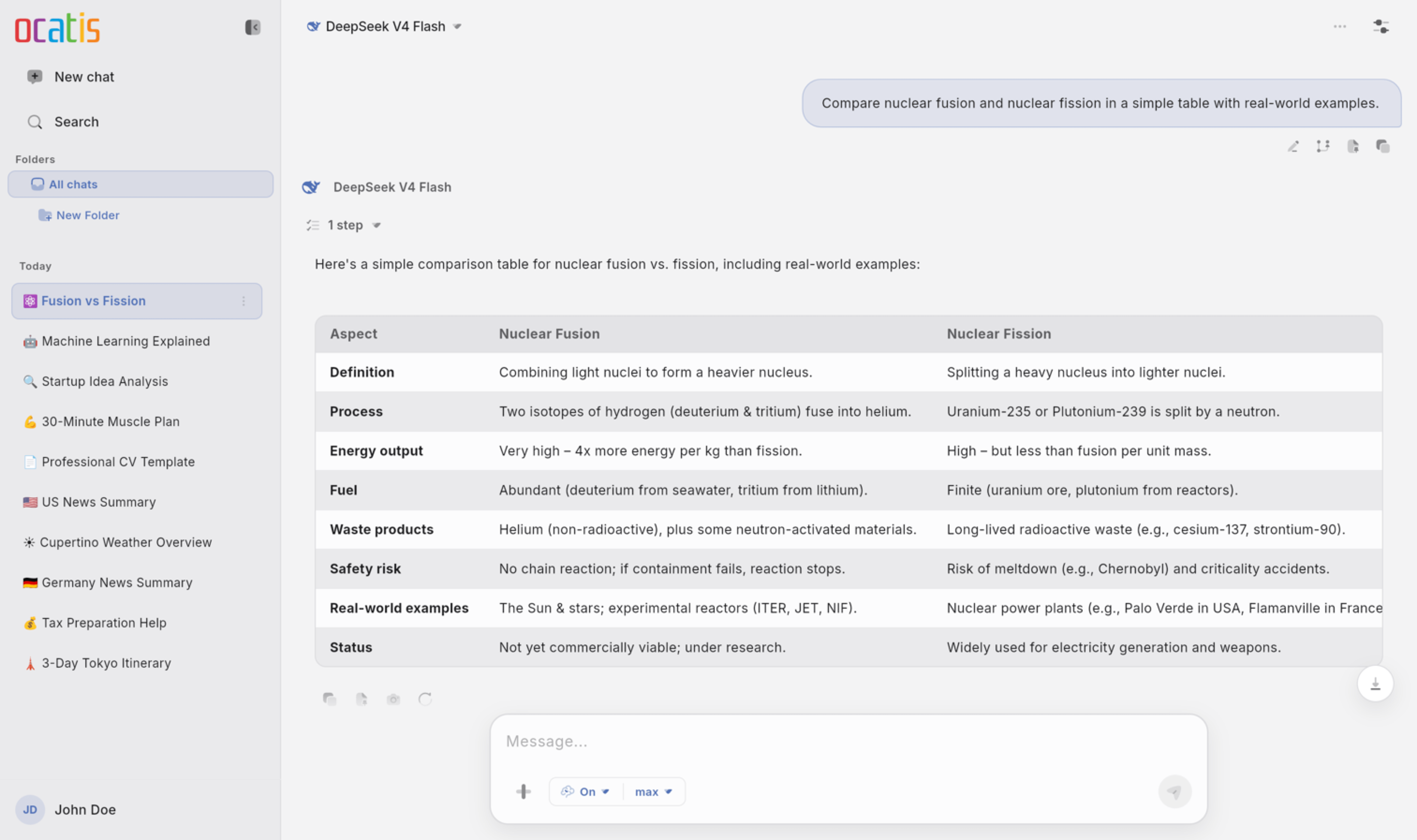
Task: Open DeepSeek V4 Flash model dropdown
Action: 384,27
